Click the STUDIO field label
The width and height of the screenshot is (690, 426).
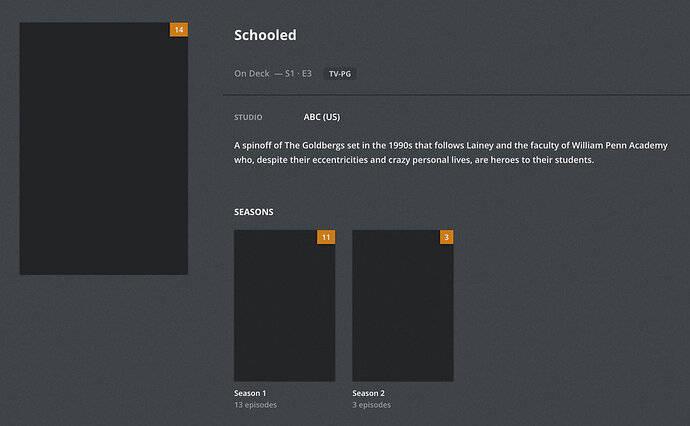click(248, 117)
